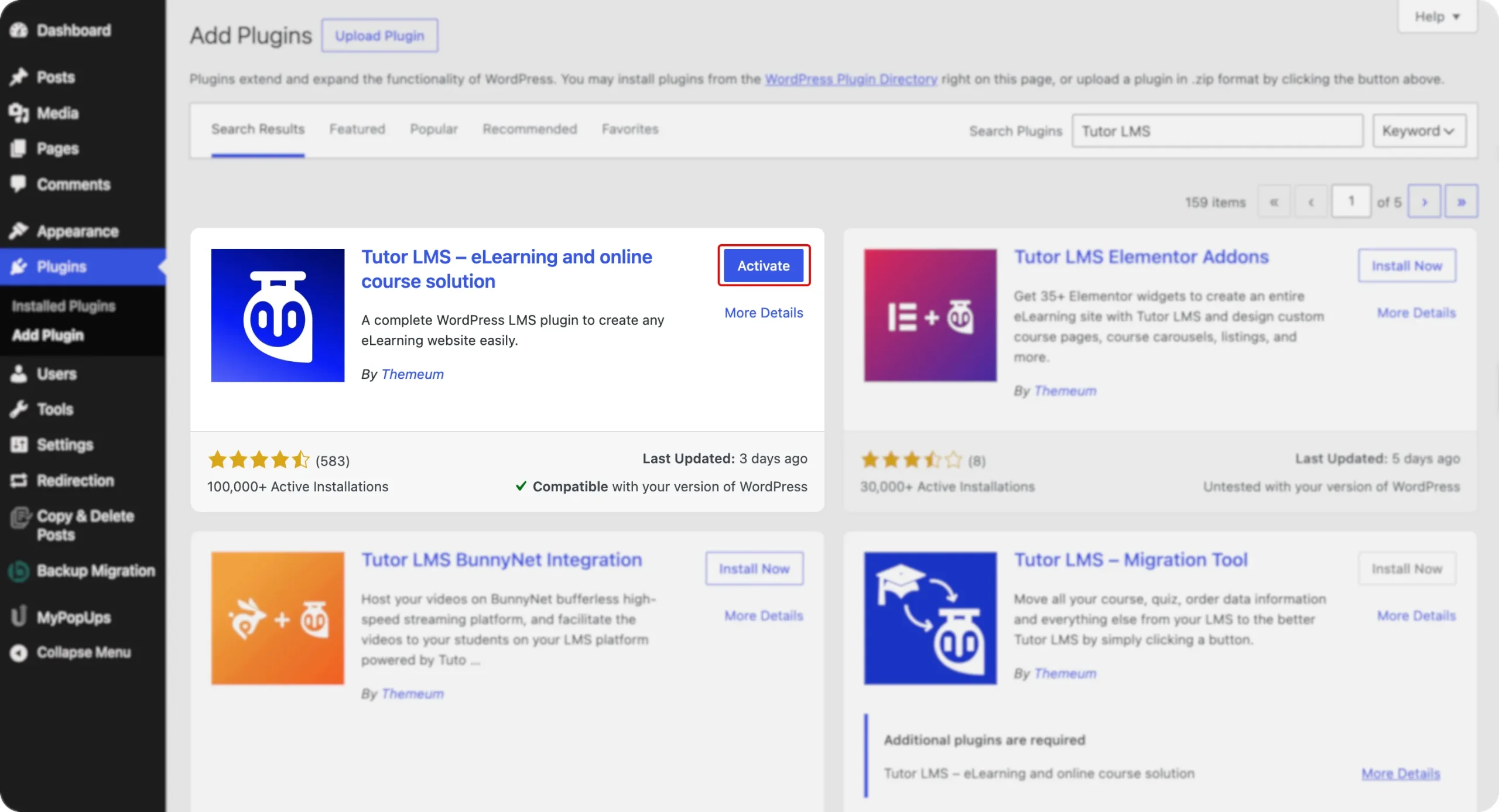The width and height of the screenshot is (1499, 812).
Task: Click the MyPopUps icon
Action: coord(19,616)
